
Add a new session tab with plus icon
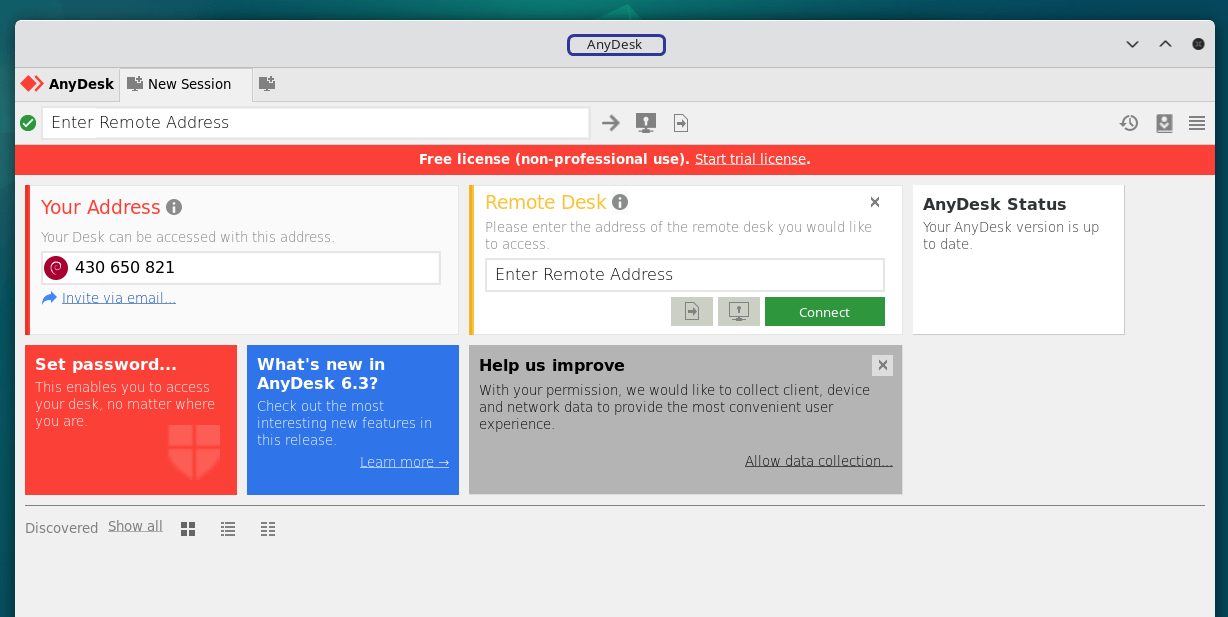click(x=267, y=84)
